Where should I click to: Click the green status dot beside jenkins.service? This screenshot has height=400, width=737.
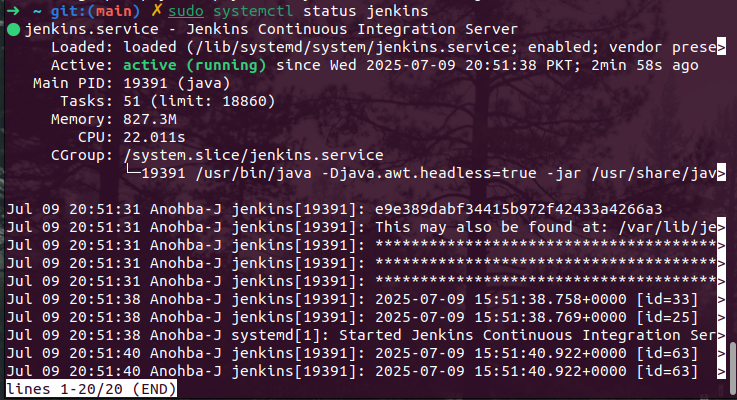(14, 30)
